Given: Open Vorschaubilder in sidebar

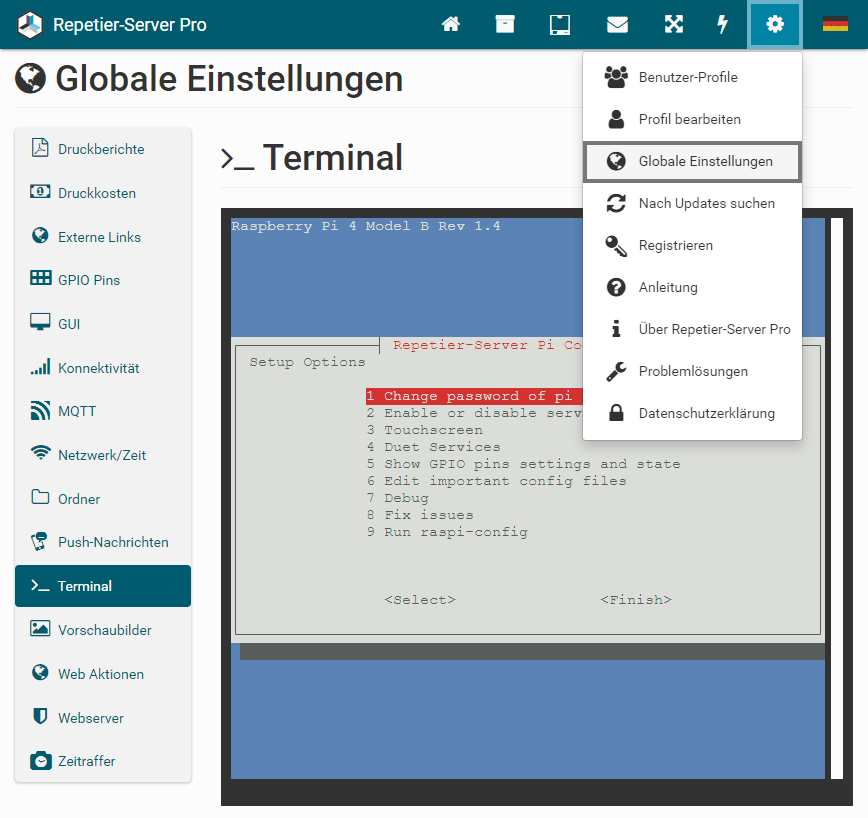Looking at the screenshot, I should (103, 630).
